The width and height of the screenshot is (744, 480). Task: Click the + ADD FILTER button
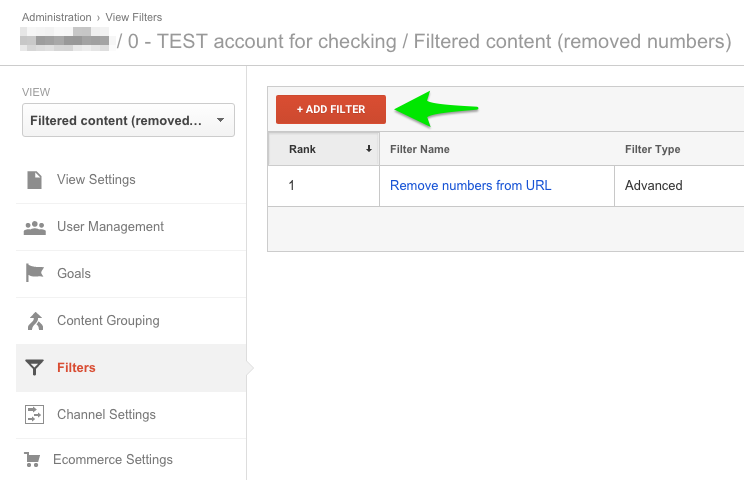tap(331, 109)
